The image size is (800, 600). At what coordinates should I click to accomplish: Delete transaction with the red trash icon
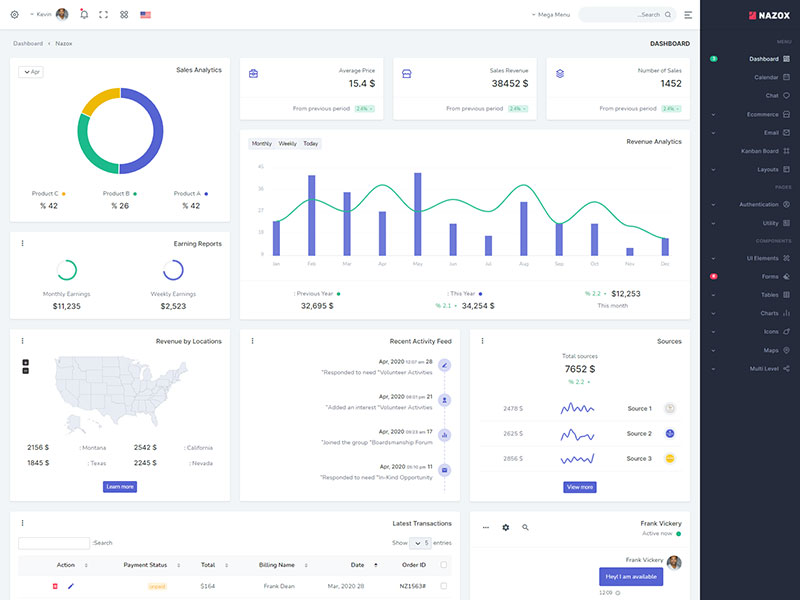(x=55, y=586)
